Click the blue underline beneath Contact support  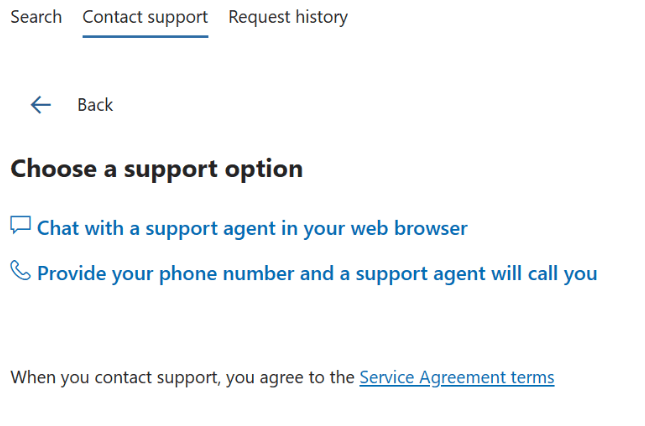[145, 36]
